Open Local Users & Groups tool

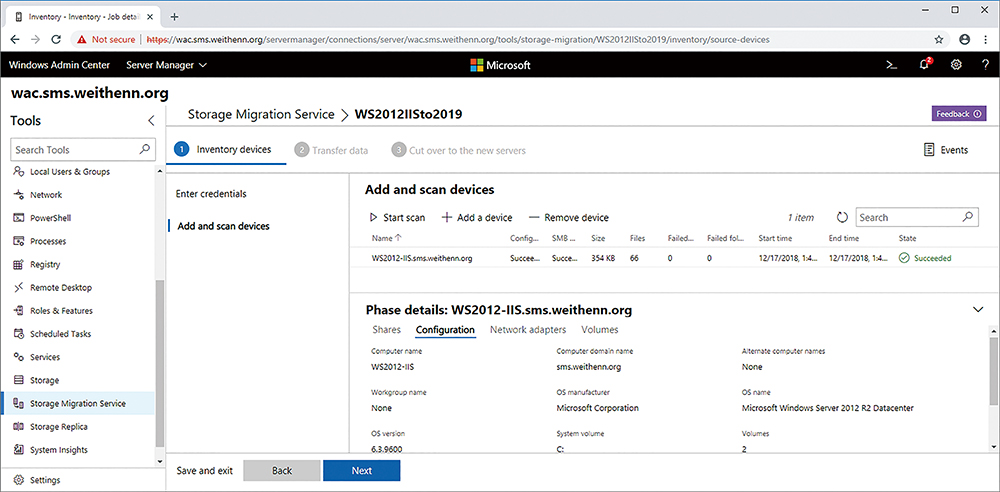(x=70, y=172)
